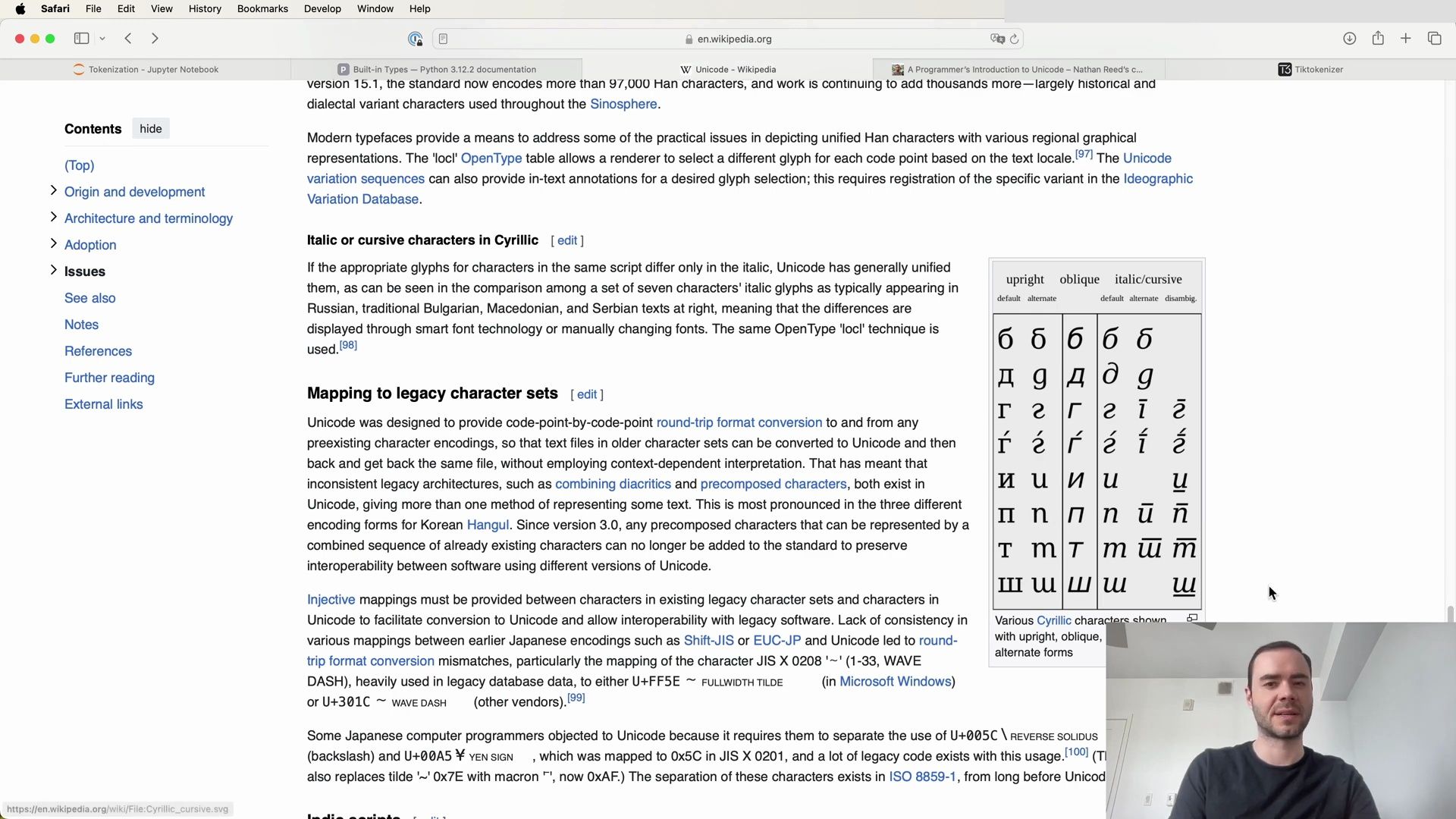
Task: Click the new tab plus icon
Action: click(x=1406, y=38)
